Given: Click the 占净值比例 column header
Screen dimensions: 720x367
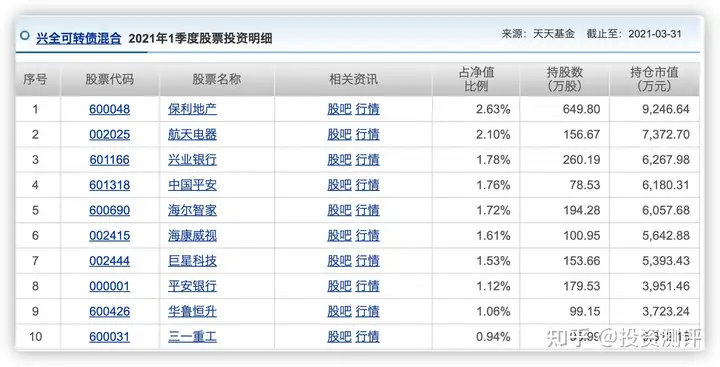Looking at the screenshot, I should [x=476, y=79].
